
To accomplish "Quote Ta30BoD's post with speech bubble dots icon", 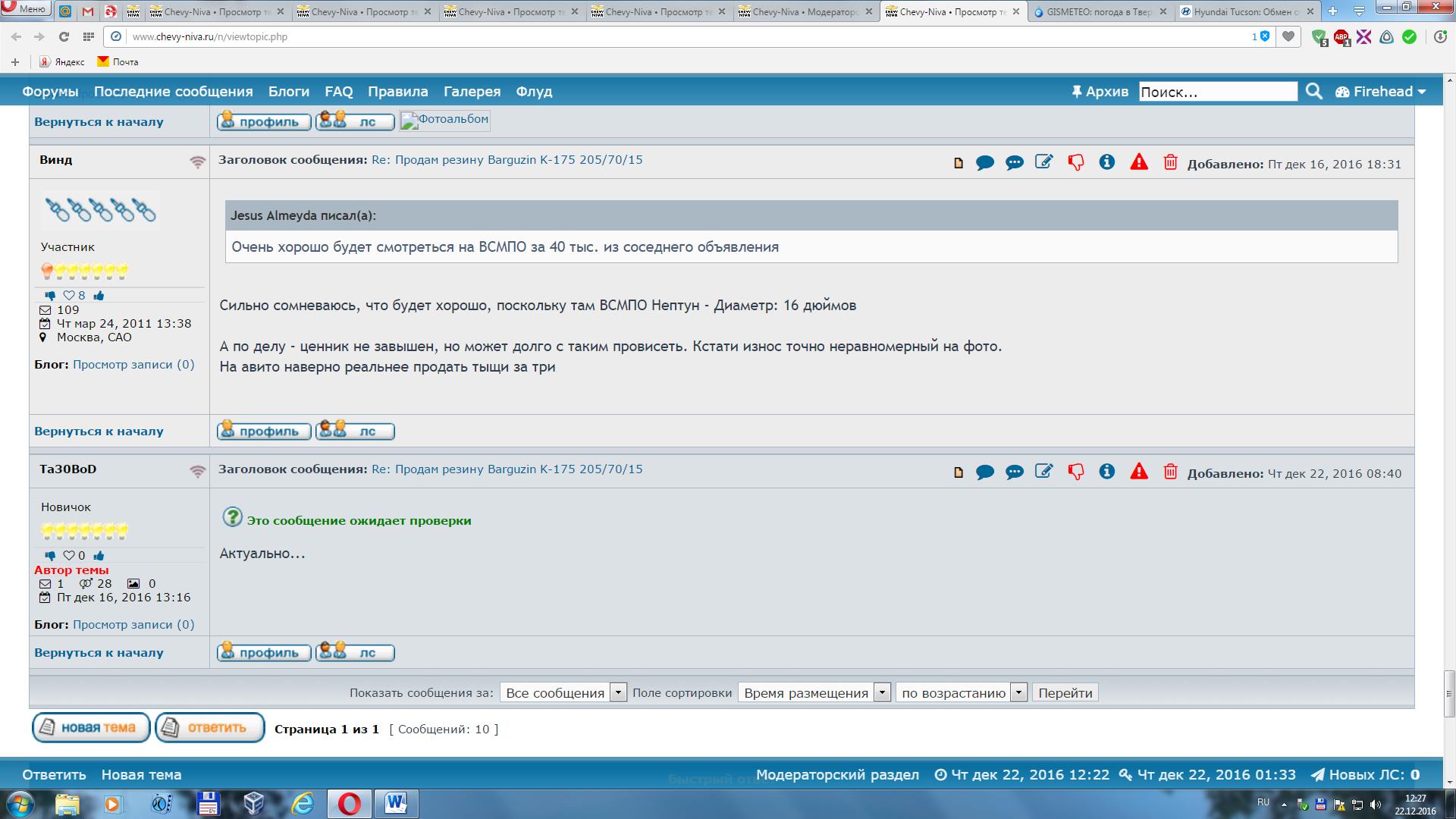I will point(1014,472).
